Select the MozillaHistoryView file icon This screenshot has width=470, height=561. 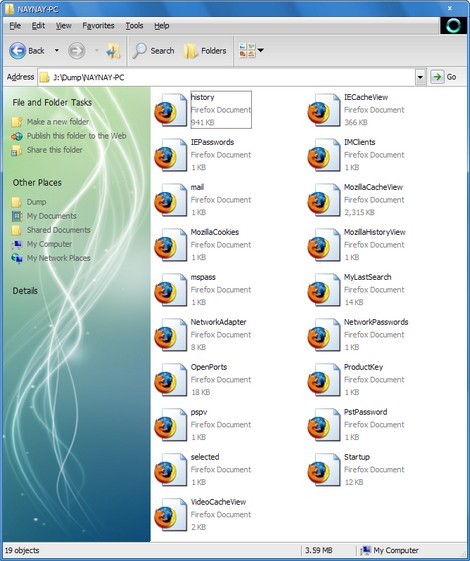coord(324,245)
